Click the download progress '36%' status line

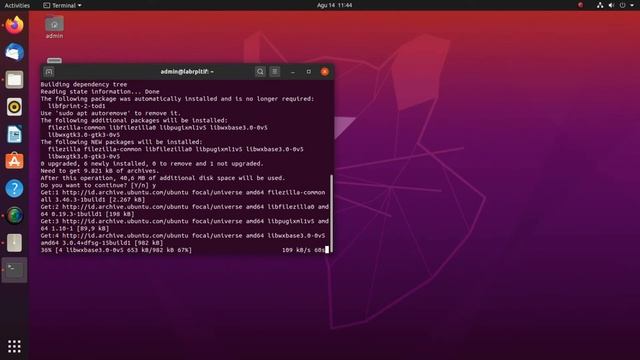pos(116,250)
